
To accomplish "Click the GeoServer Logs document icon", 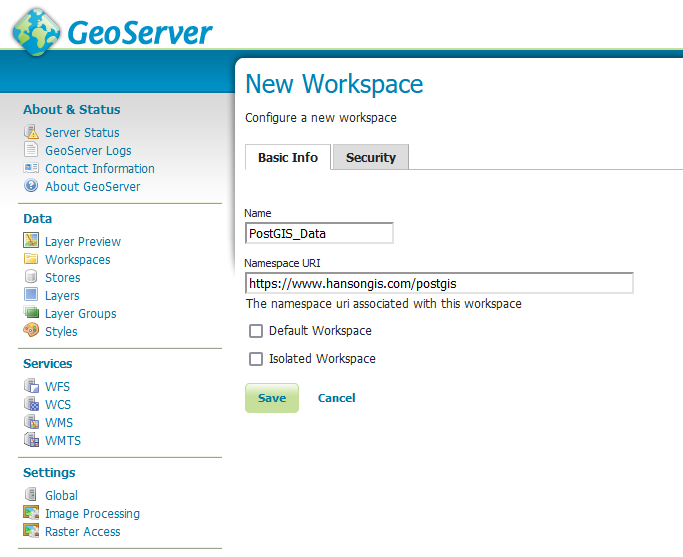I will pyautogui.click(x=31, y=150).
